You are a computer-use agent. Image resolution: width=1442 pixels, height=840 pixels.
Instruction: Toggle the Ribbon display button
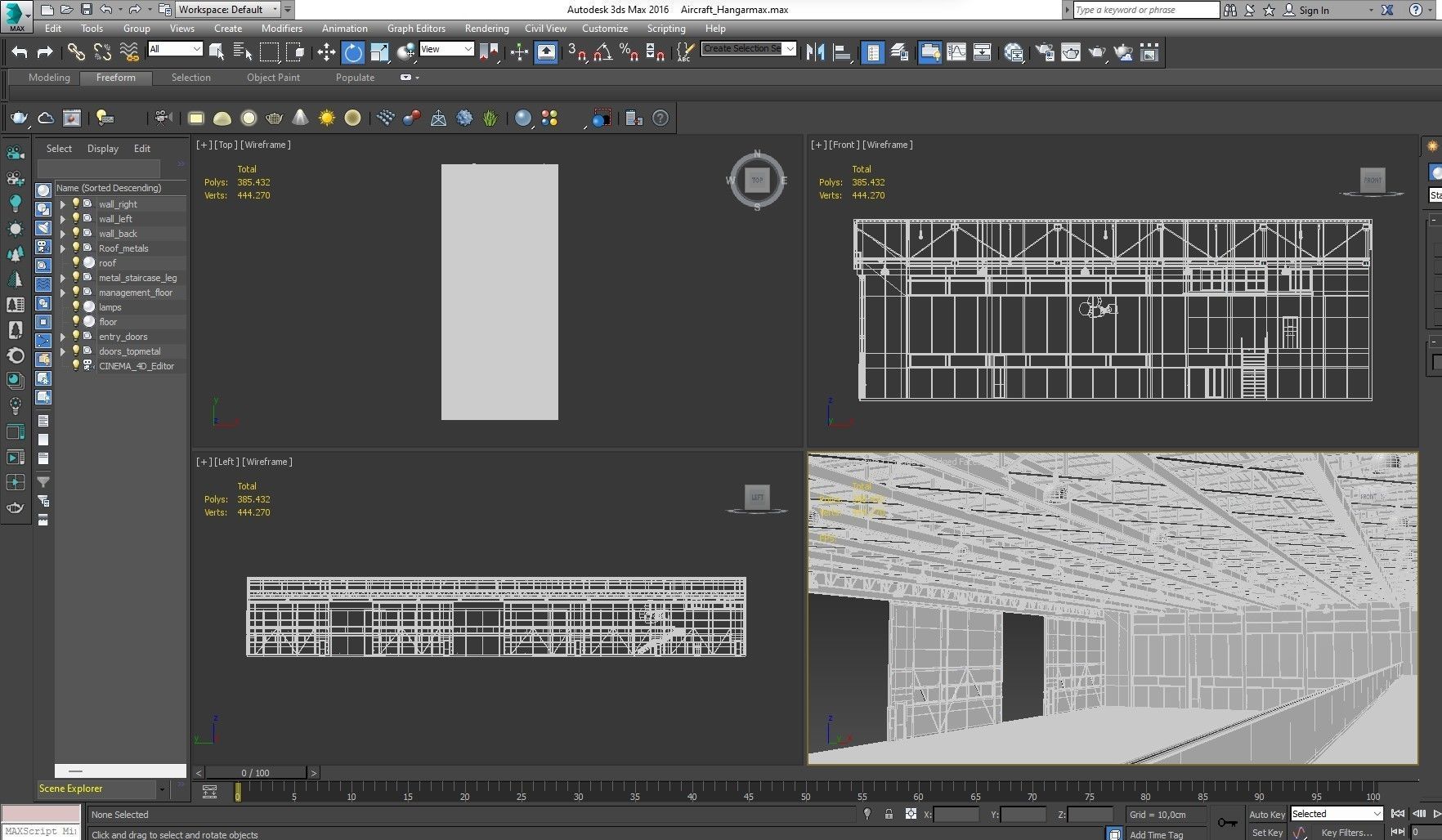[x=929, y=53]
